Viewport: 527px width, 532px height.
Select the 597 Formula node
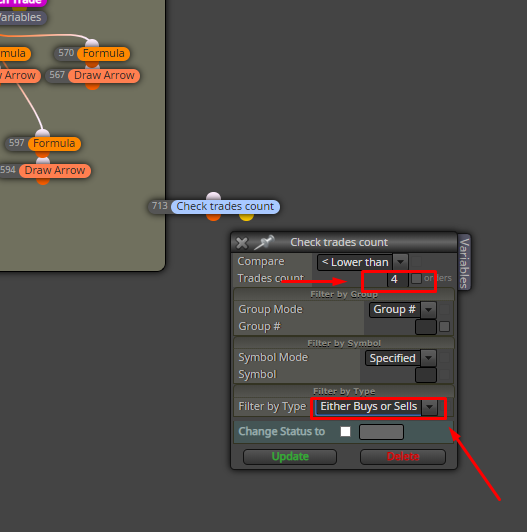click(54, 144)
